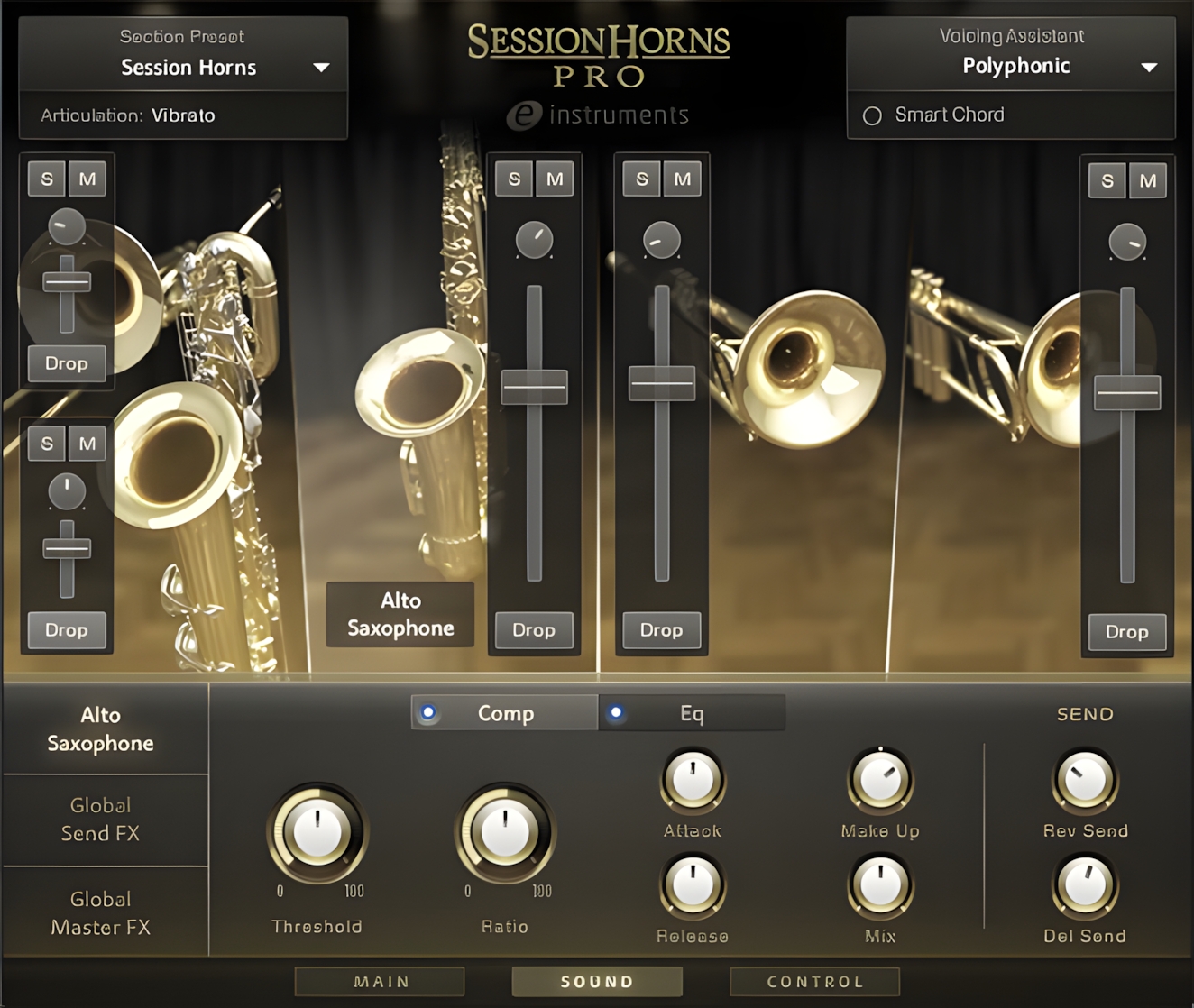The height and width of the screenshot is (1008, 1194).
Task: Solo the baritone saxophone channel
Action: tap(49, 443)
